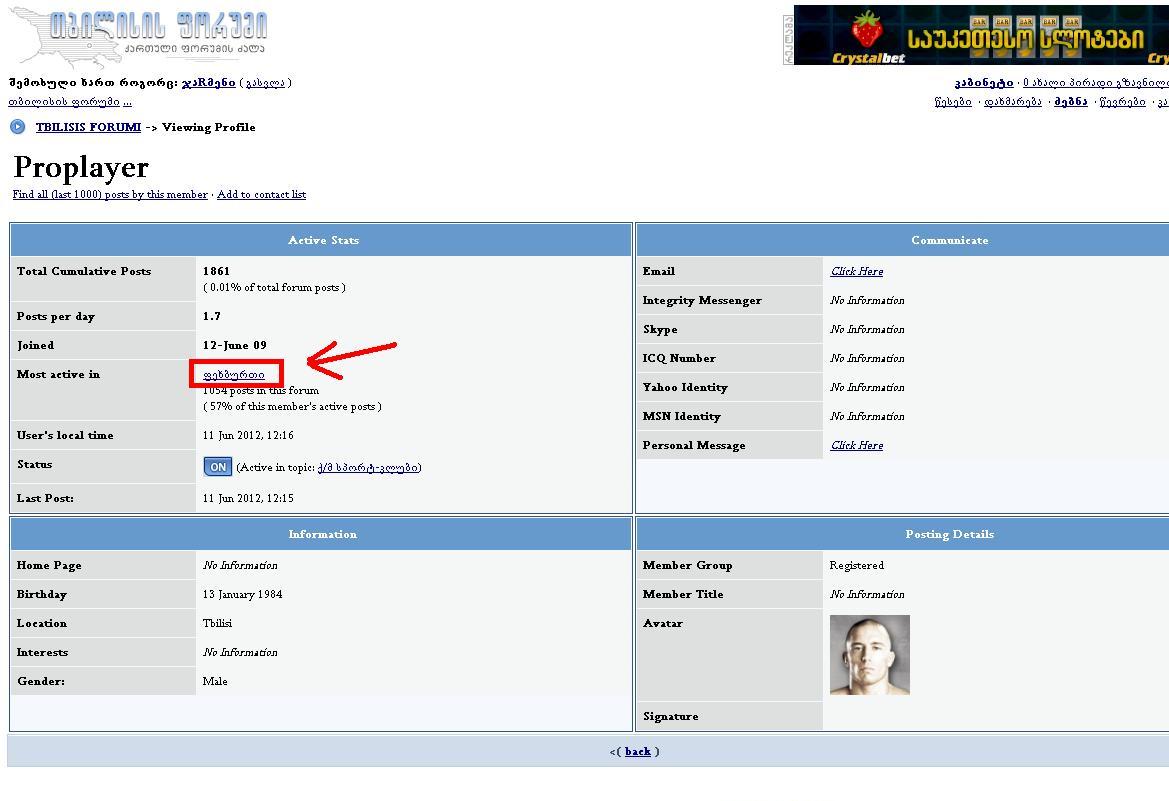1169x801 pixels.
Task: Click 57% of member's active posts text
Action: coord(292,406)
